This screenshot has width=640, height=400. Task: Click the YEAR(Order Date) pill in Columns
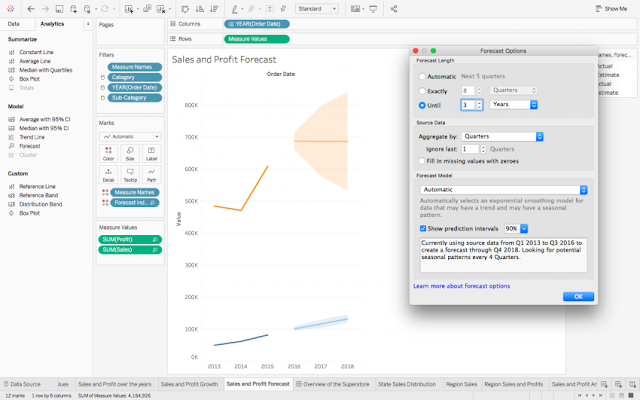[257, 24]
